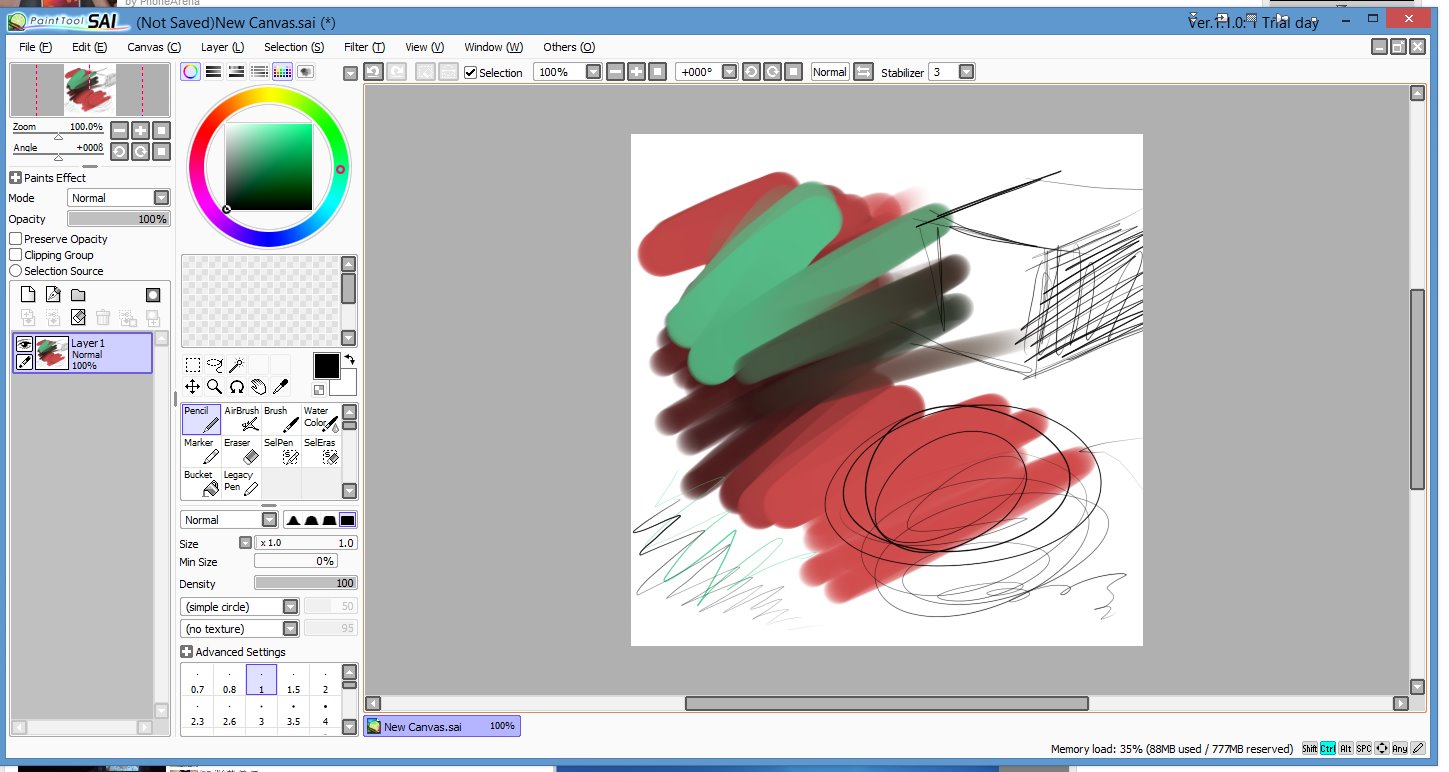This screenshot has height=772, width=1449.
Task: Enable Clipping Group checkbox
Action: tap(16, 255)
